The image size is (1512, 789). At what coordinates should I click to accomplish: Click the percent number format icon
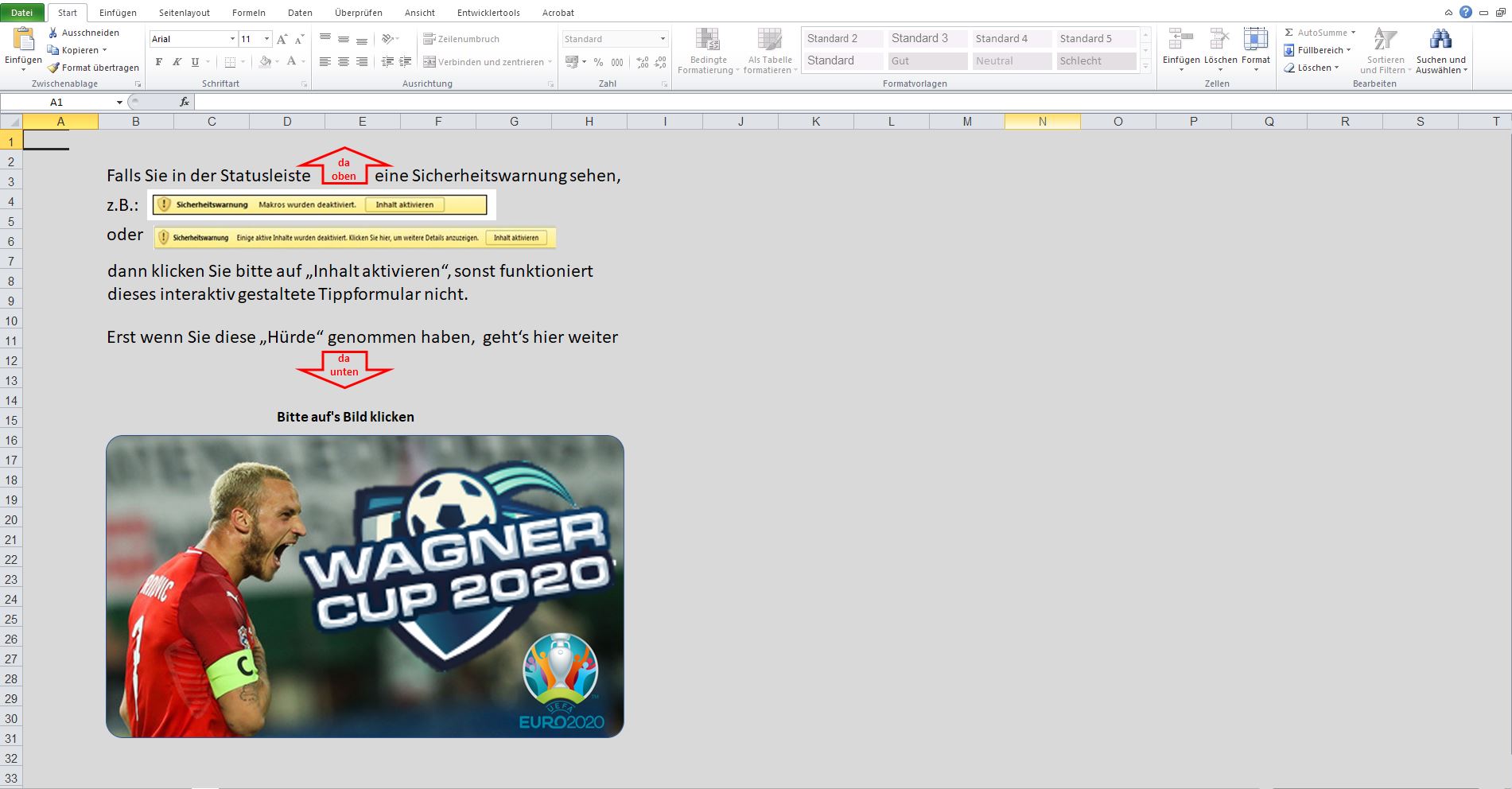(598, 62)
